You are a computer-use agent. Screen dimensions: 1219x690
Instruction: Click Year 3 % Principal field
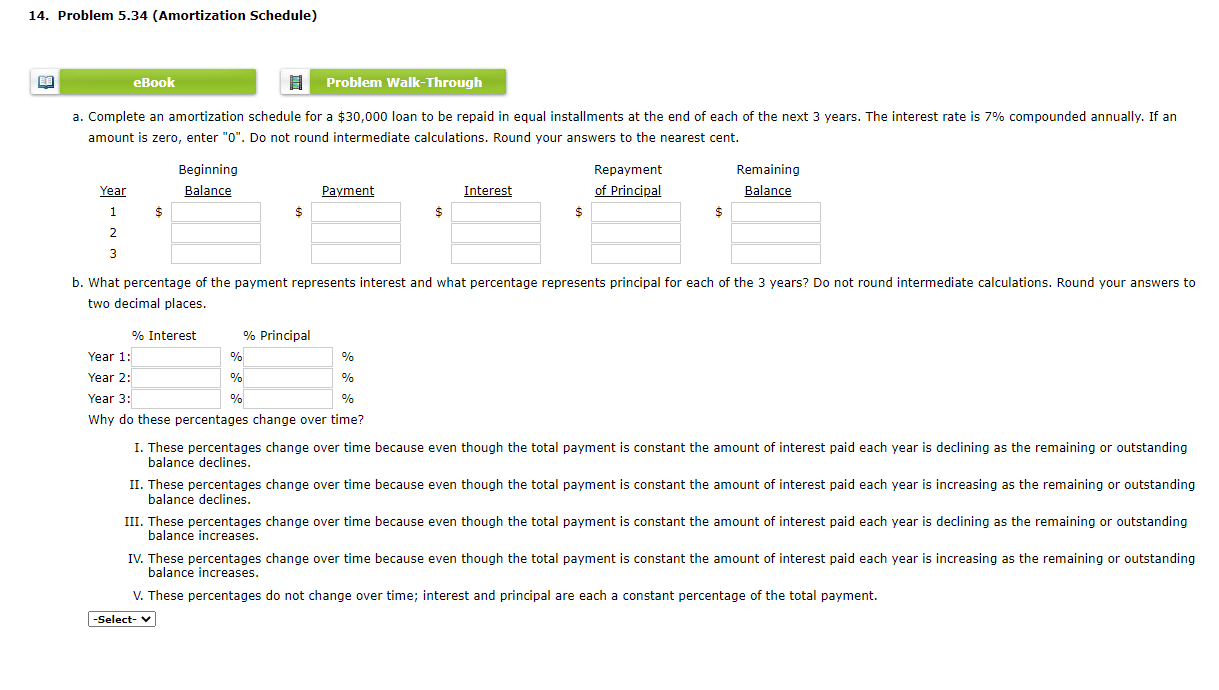point(288,398)
